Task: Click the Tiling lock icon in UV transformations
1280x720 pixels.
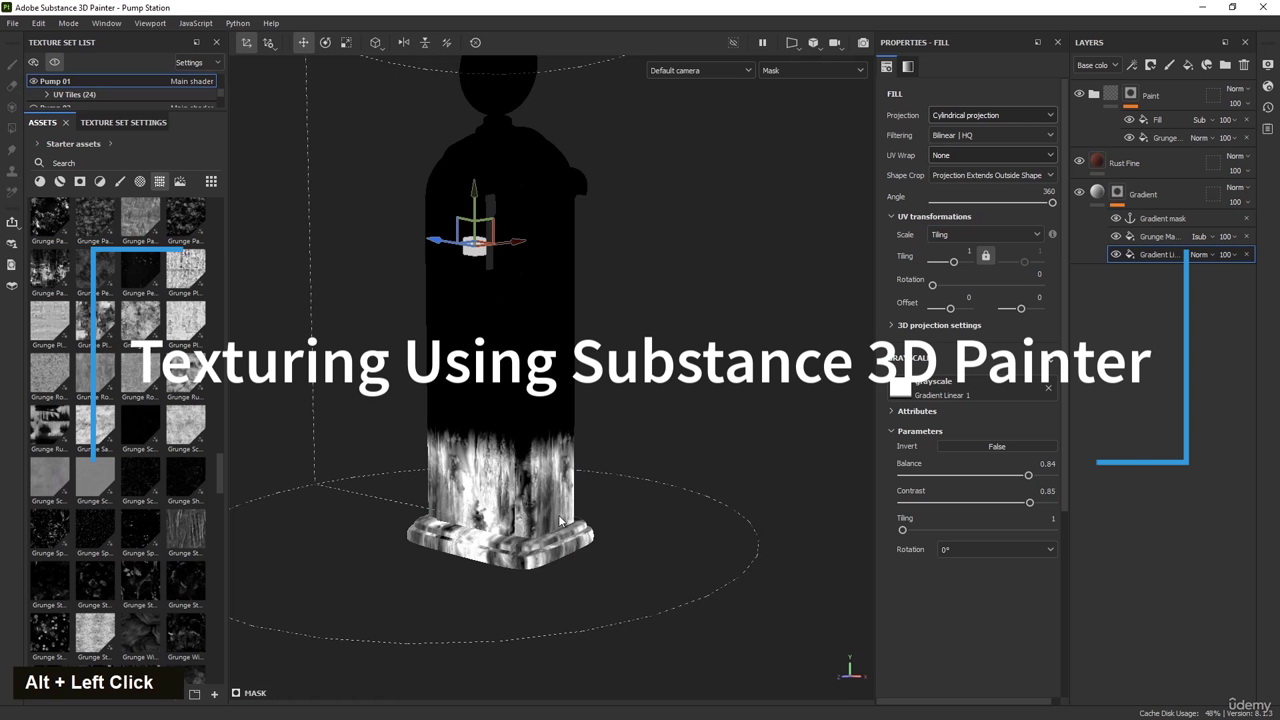Action: point(985,256)
